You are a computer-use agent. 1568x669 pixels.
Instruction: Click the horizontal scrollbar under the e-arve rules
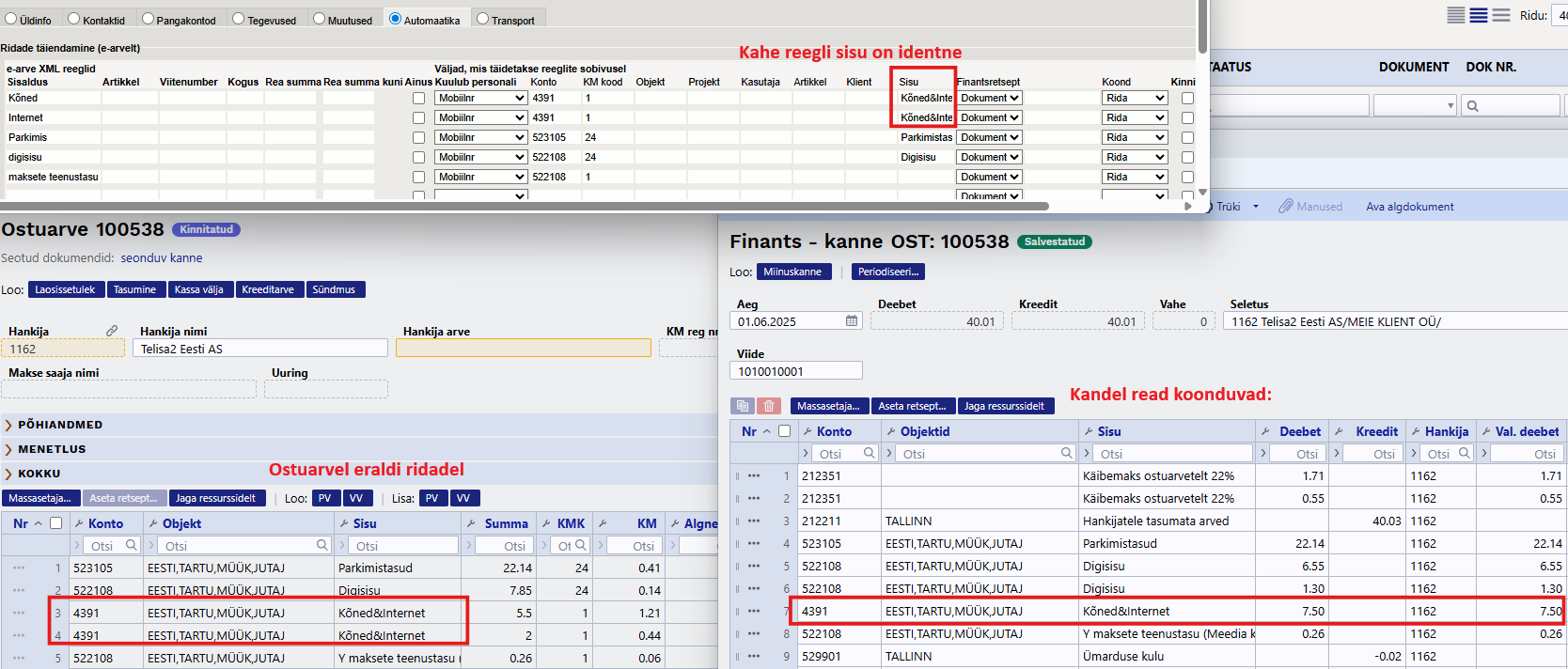click(x=524, y=205)
